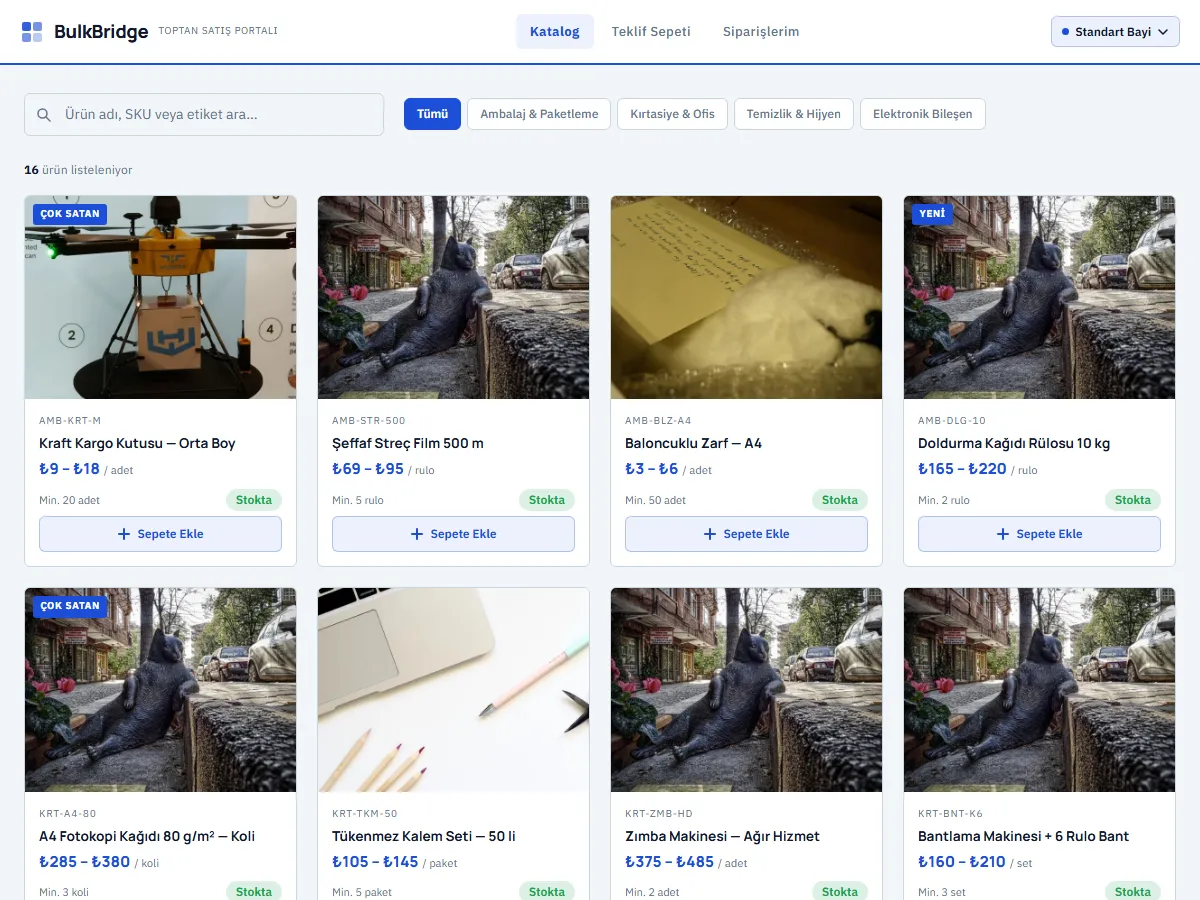Add Şeffaf Streç Film 500 m to cart
The height and width of the screenshot is (900, 1200).
[x=453, y=534]
